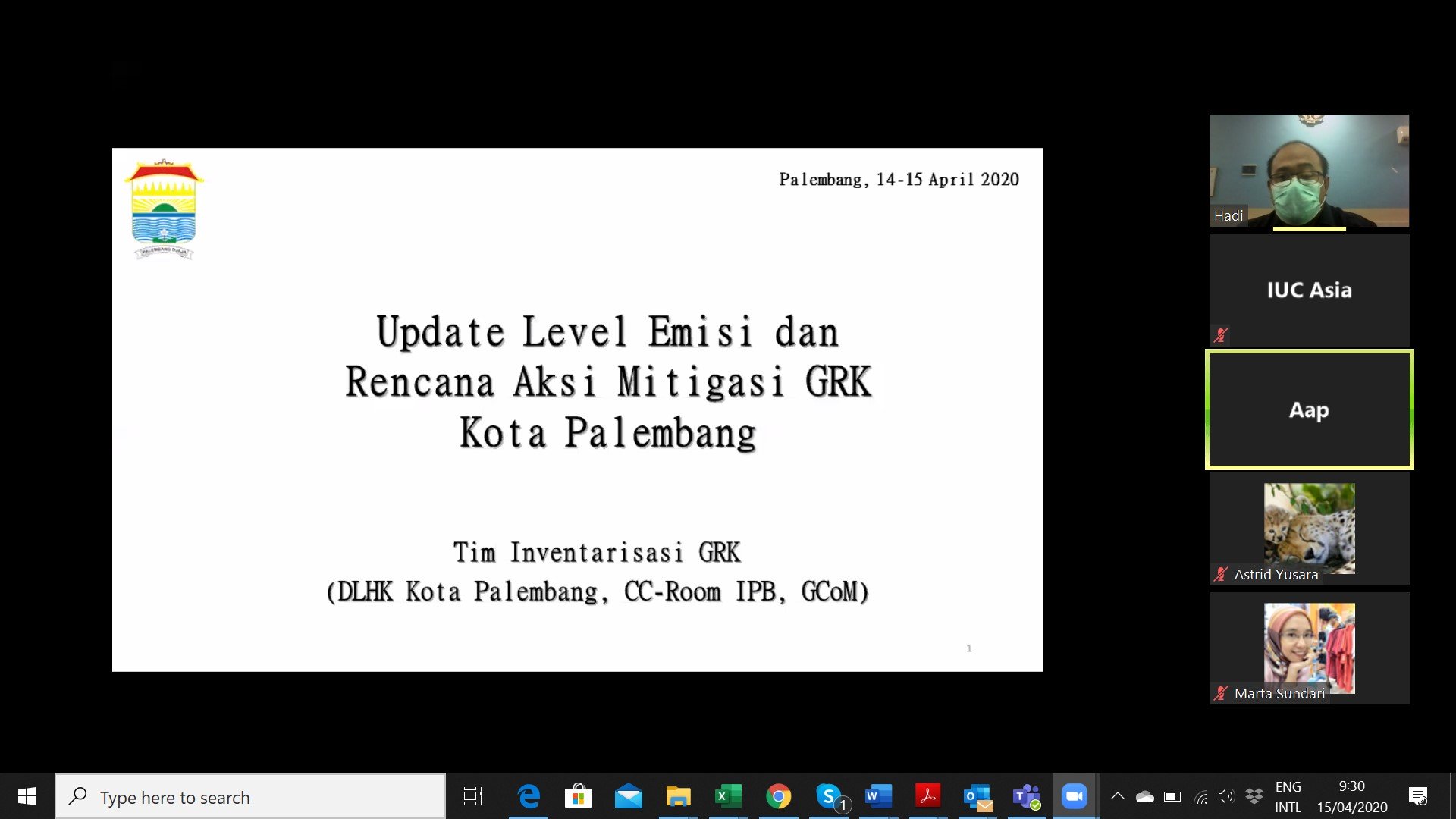This screenshot has width=1456, height=819.
Task: Click IUC Asia's muted microphone indicator
Action: pos(1220,334)
